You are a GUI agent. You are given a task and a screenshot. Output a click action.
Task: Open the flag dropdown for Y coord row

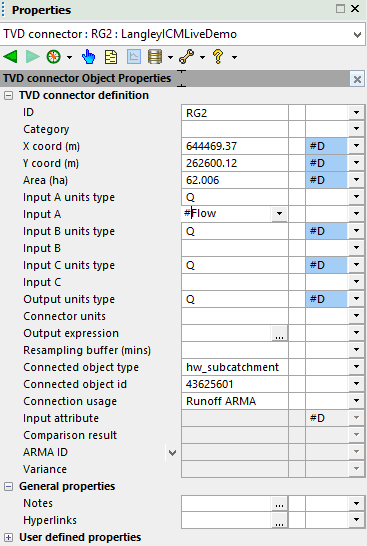pos(356,163)
